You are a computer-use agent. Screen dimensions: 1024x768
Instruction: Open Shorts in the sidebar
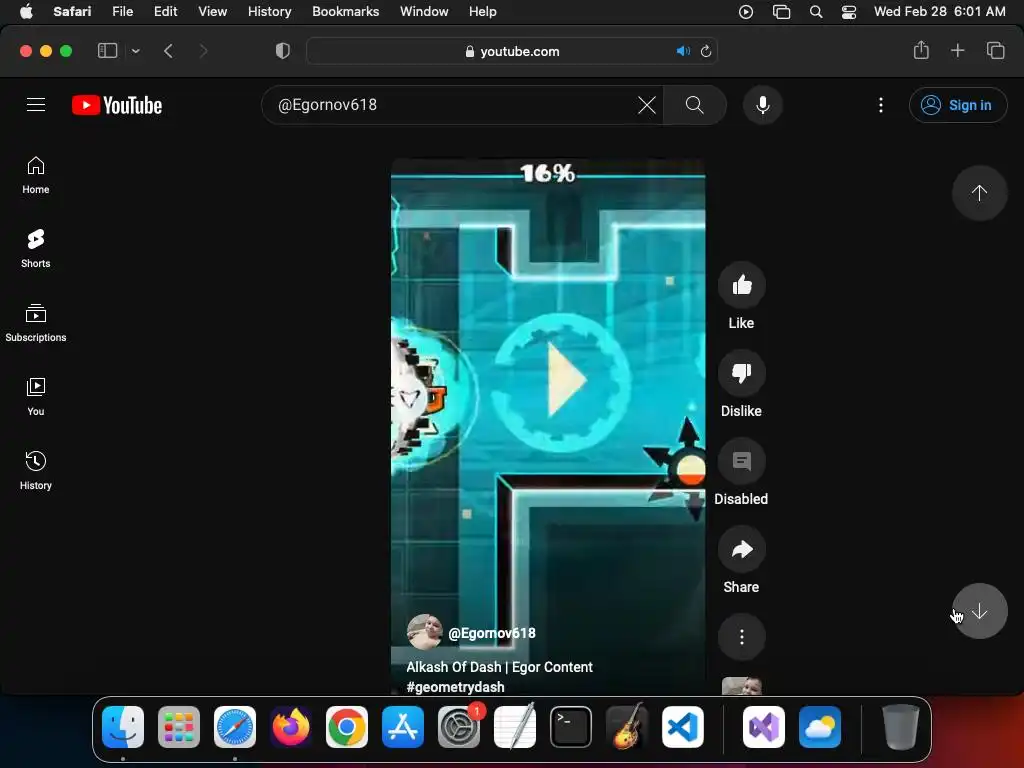pyautogui.click(x=36, y=249)
